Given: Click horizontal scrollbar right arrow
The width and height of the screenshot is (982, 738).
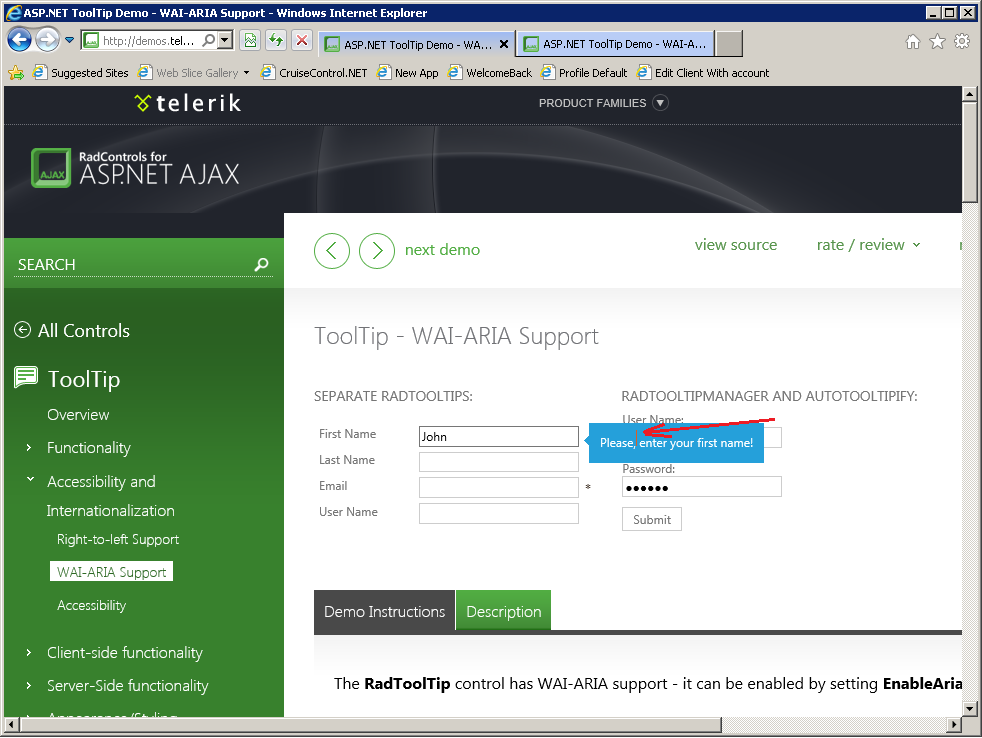Looking at the screenshot, I should pos(954,725).
